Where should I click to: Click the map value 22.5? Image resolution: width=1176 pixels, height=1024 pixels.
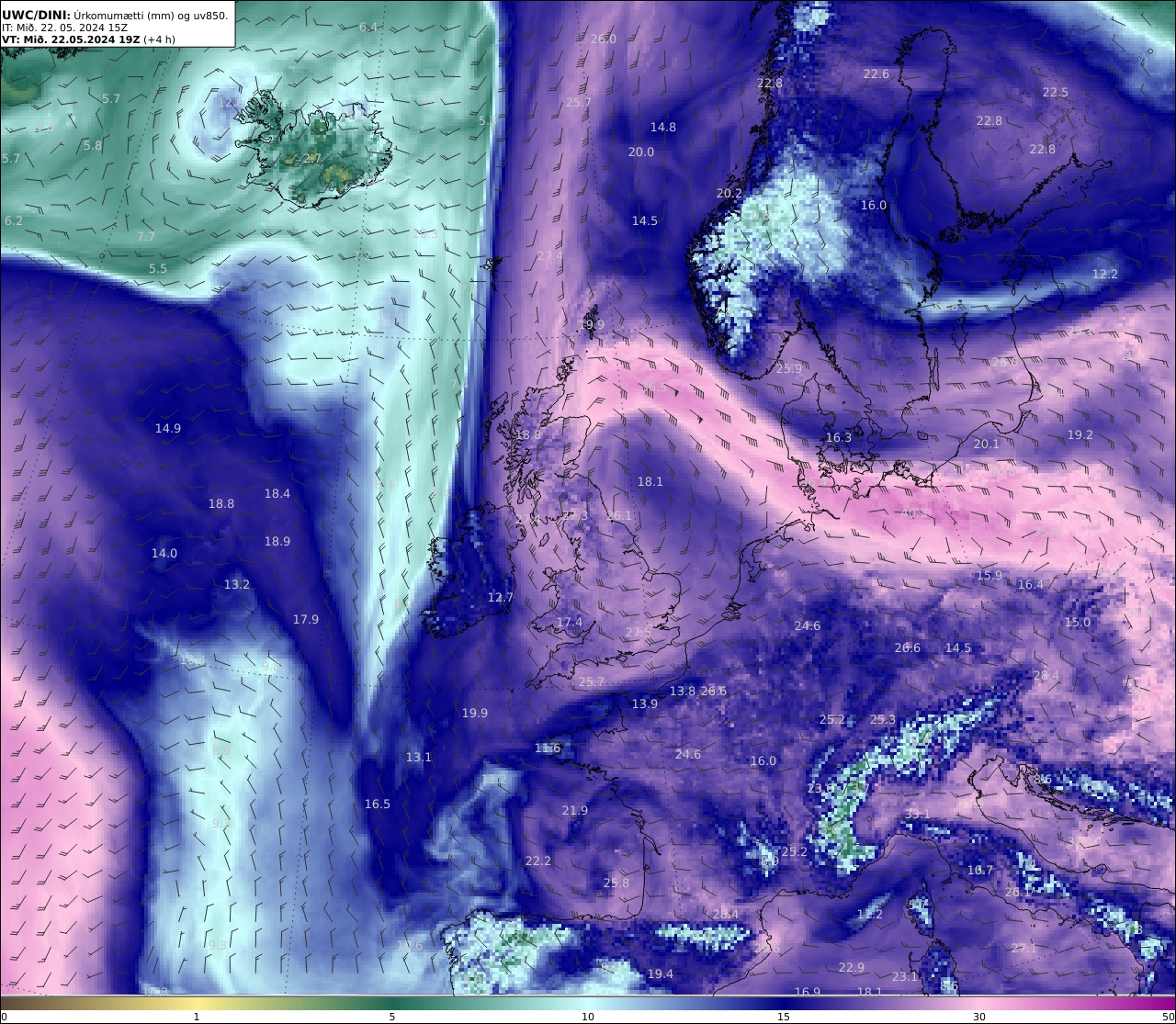1056,92
